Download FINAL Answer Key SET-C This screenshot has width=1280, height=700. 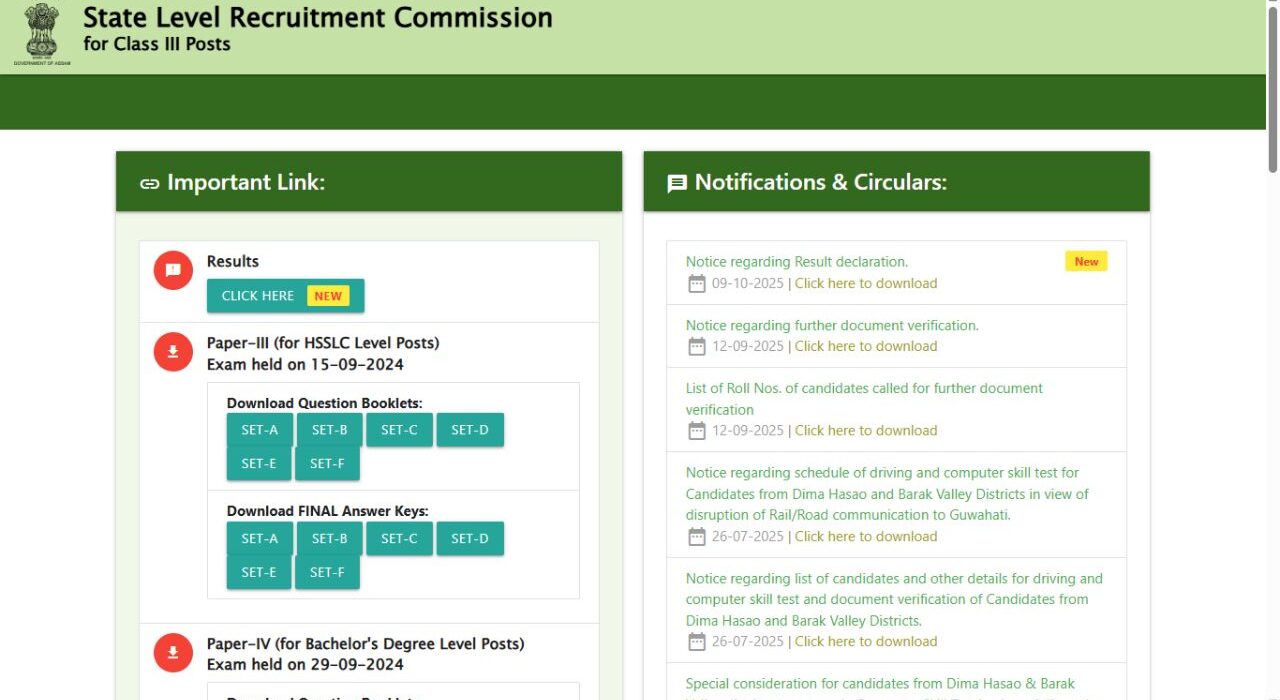399,538
